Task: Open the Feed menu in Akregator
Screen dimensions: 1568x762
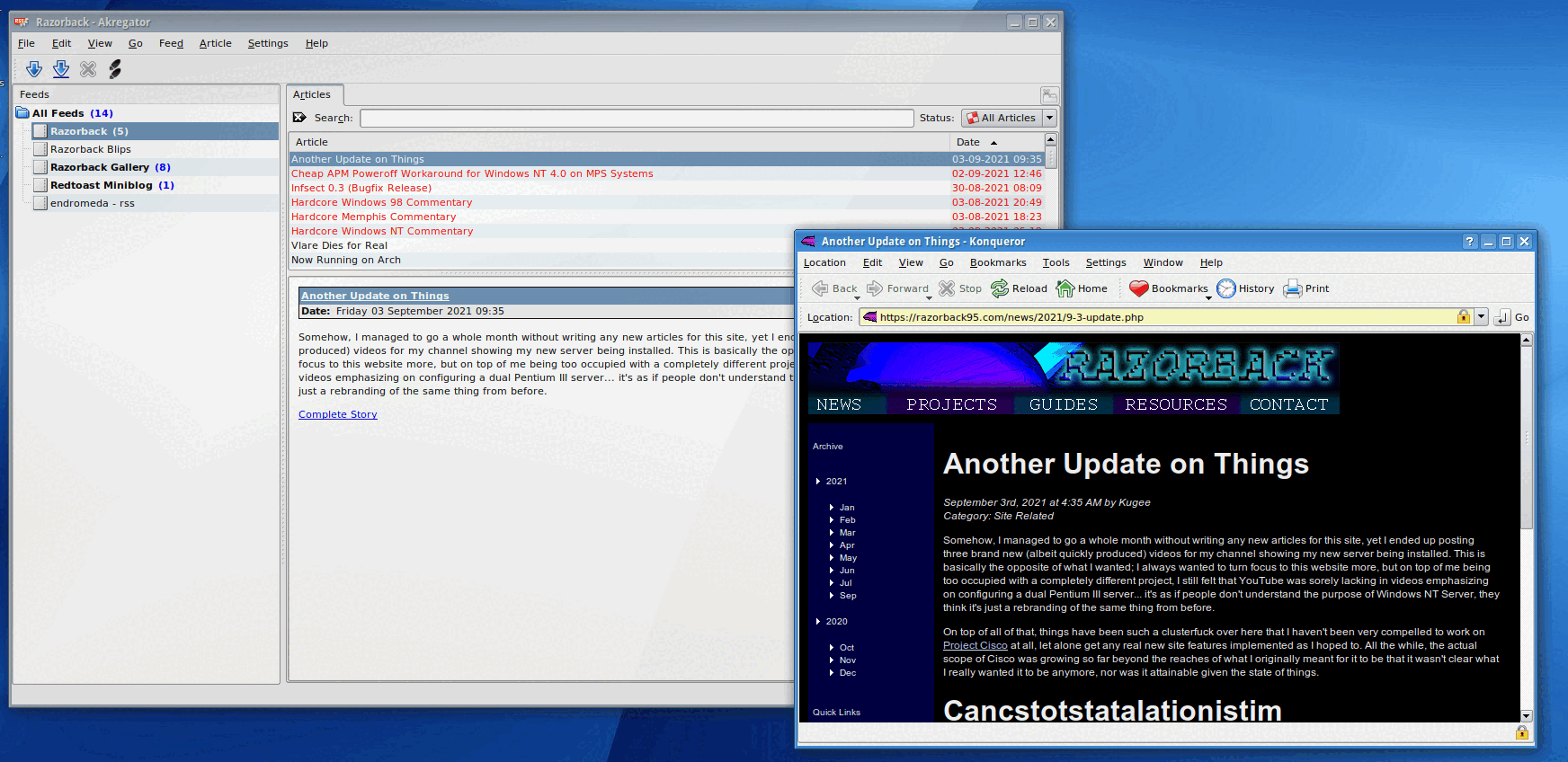Action: tap(171, 43)
